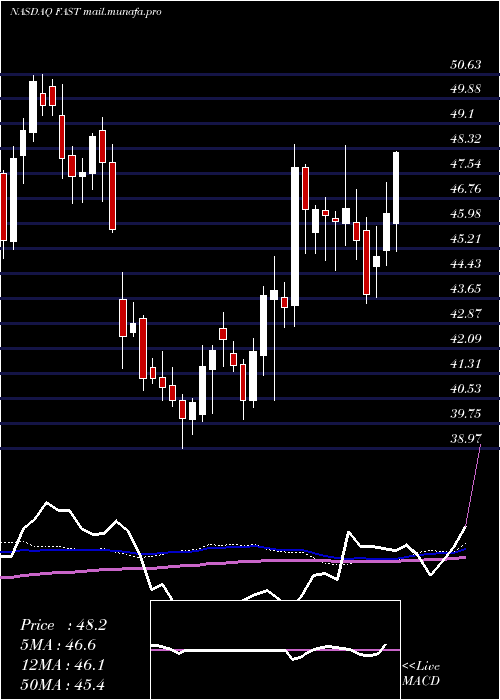Click the 46.76 price axis label
500x700 pixels.
[x=466, y=190]
